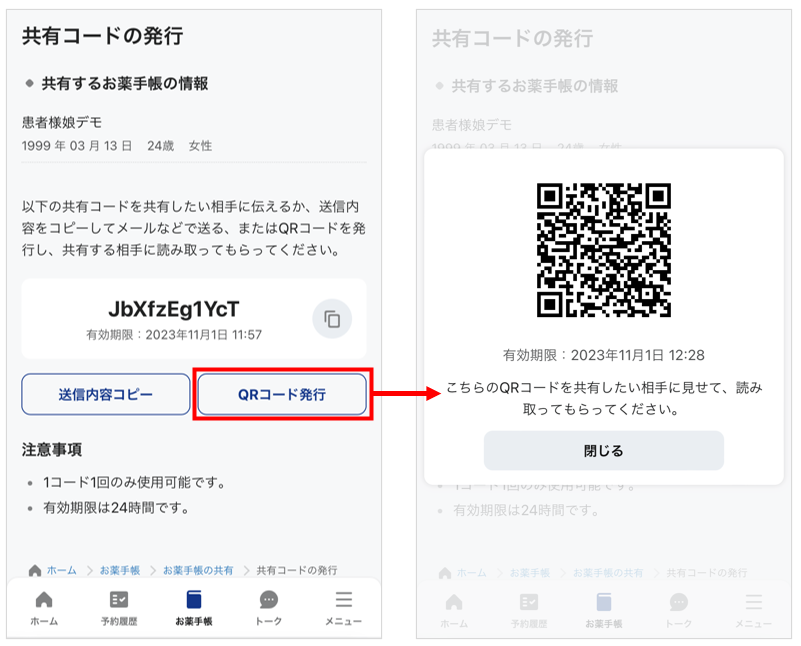The width and height of the screenshot is (801, 646).
Task: Close the QR dialog with 閉じる
Action: point(603,450)
